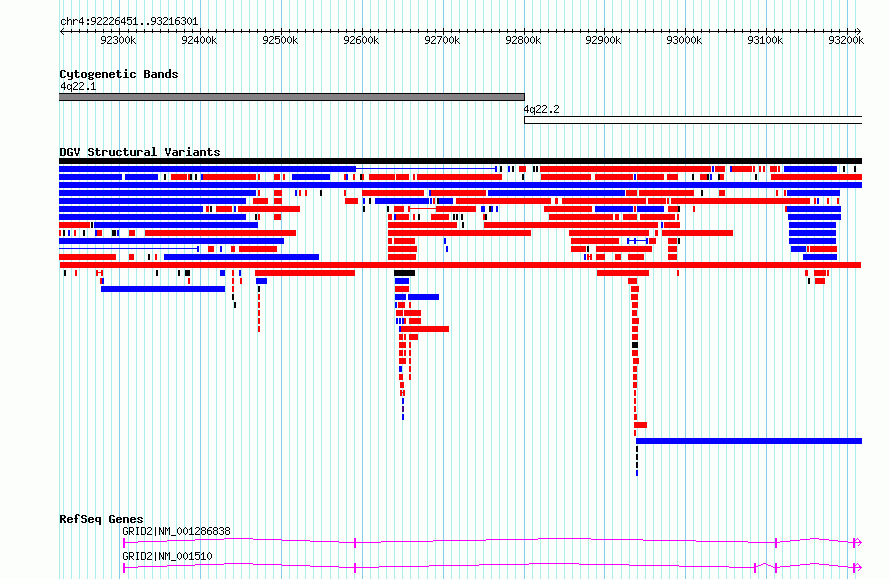The width and height of the screenshot is (890, 579).
Task: Select the 92300k scale tick label
Action: (x=118, y=40)
